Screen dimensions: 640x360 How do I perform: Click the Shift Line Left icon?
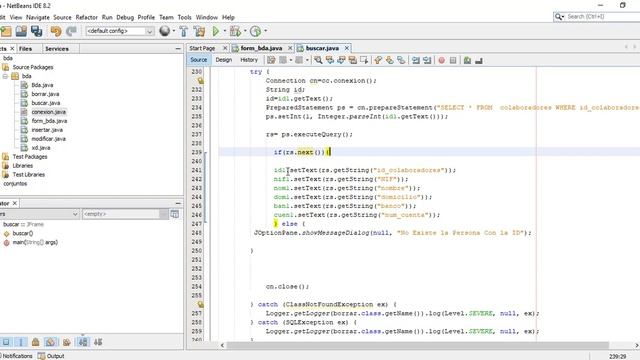click(416, 60)
